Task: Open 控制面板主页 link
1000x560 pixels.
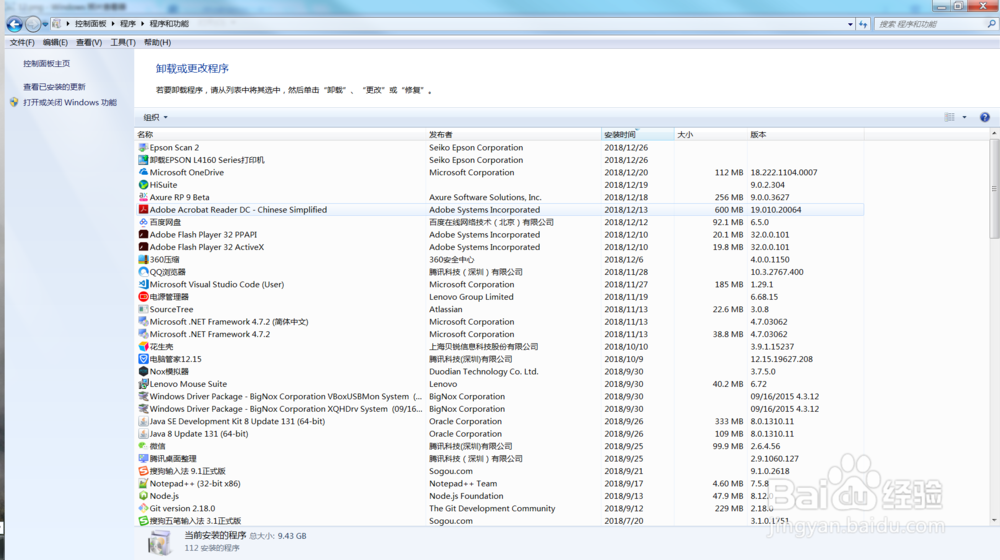Action: tap(47, 64)
